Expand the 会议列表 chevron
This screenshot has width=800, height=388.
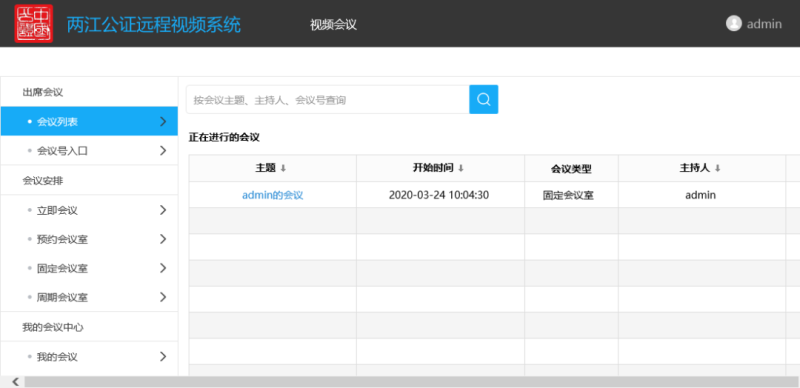(163, 122)
